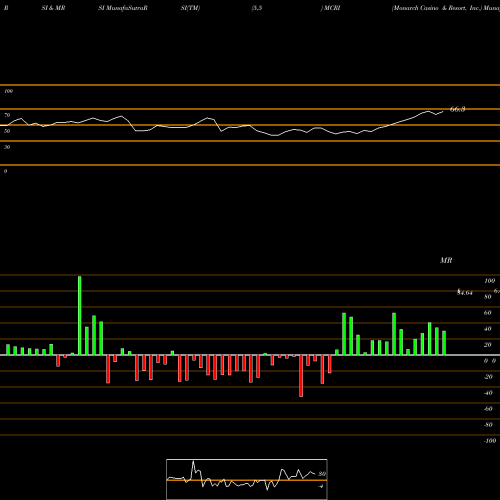Click the longest red bar in the MR histogram

click(x=301, y=376)
